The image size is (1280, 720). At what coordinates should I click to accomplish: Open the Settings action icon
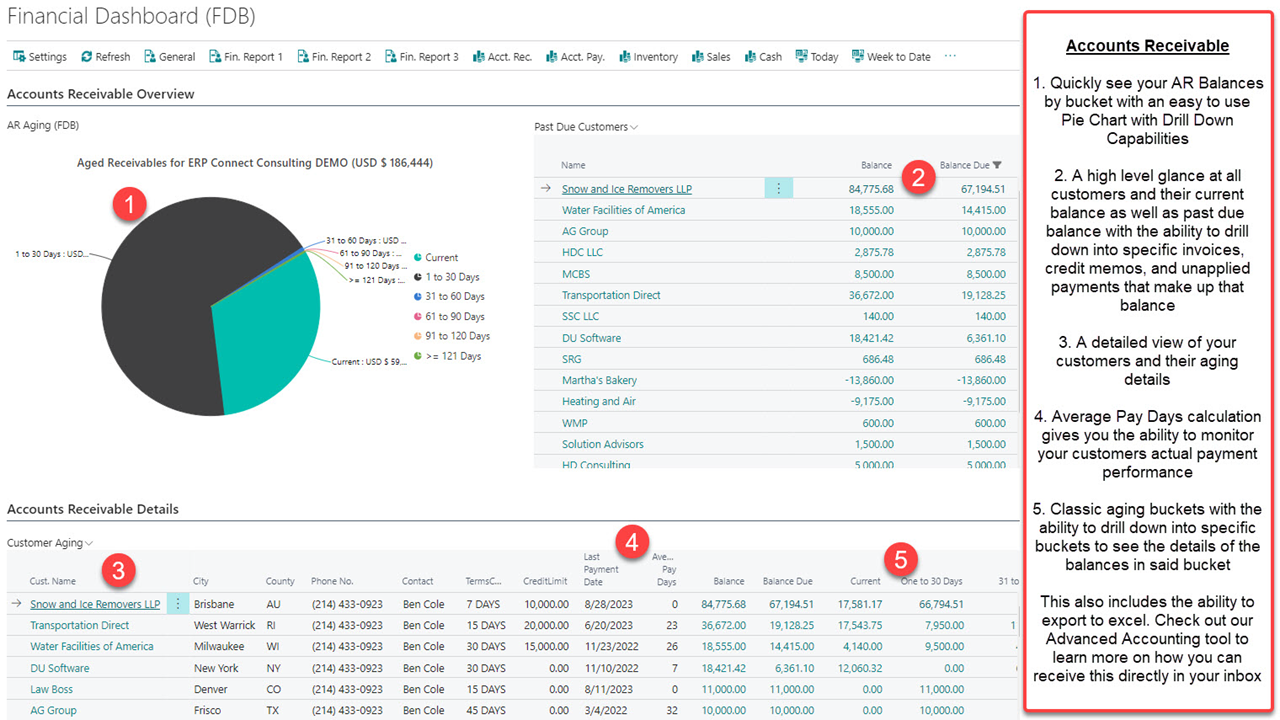[19, 57]
